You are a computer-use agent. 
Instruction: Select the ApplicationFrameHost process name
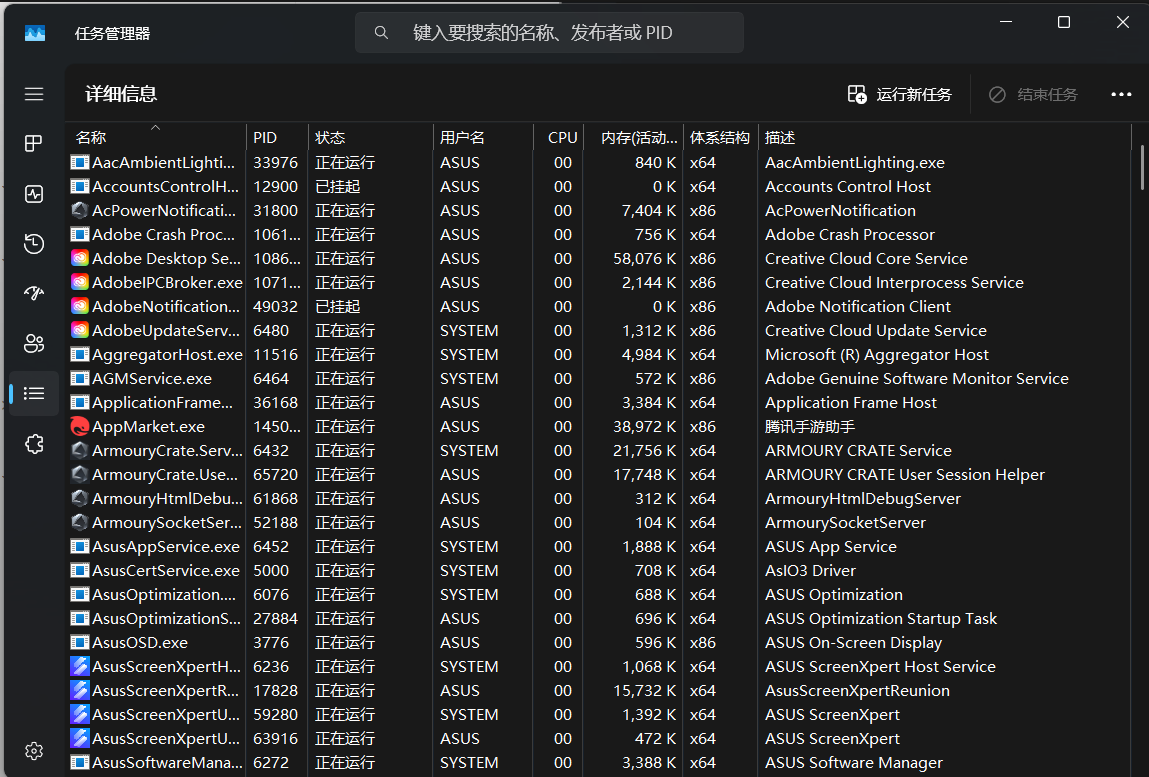(x=162, y=402)
